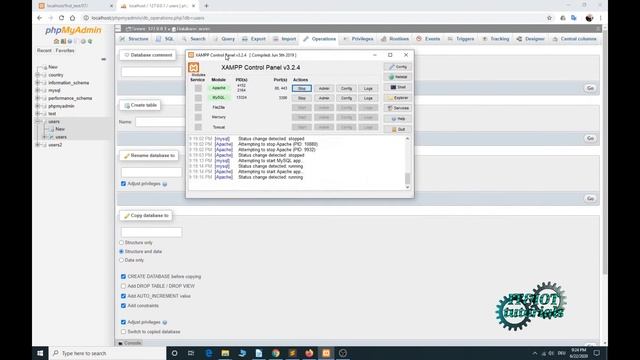
Task: Open XAMPP Config button with wrench icon
Action: [x=398, y=67]
